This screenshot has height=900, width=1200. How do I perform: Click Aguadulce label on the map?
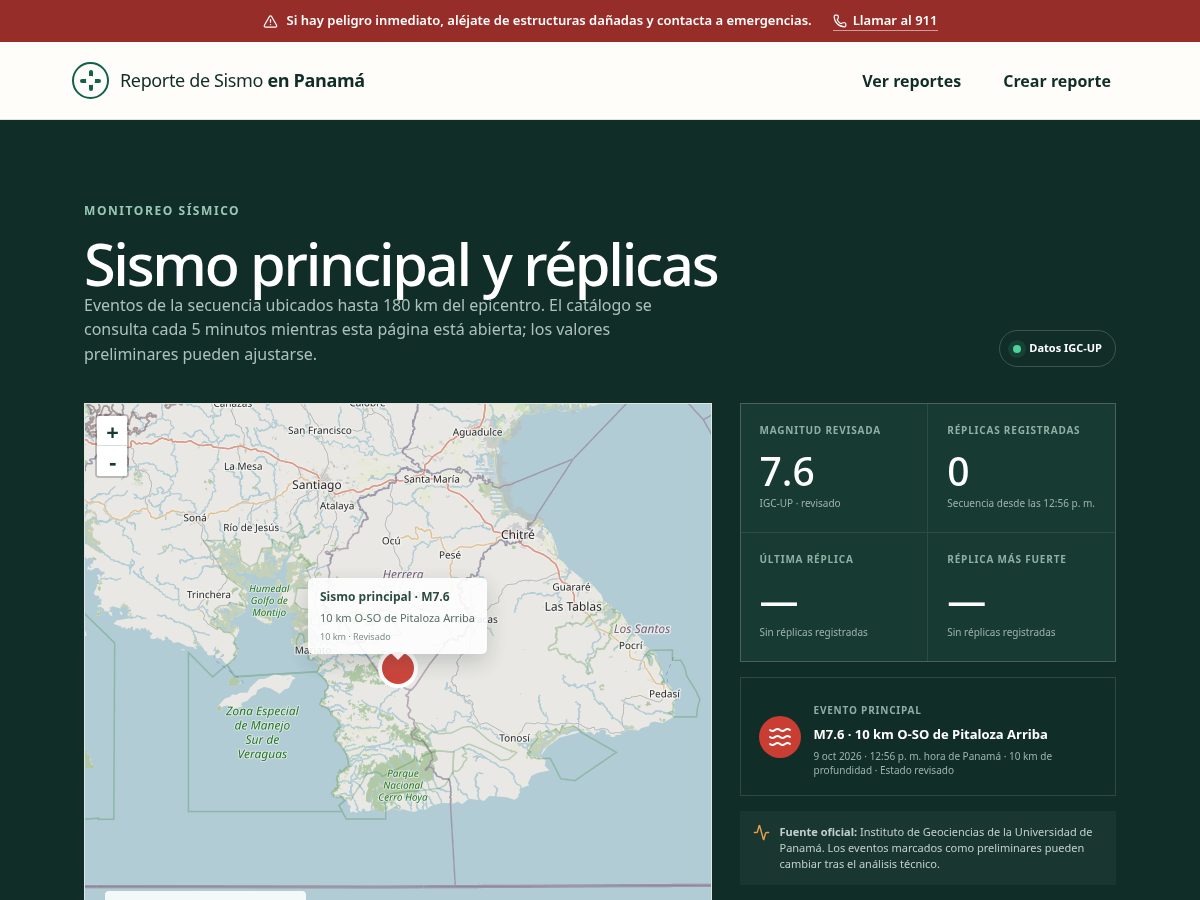click(x=477, y=432)
